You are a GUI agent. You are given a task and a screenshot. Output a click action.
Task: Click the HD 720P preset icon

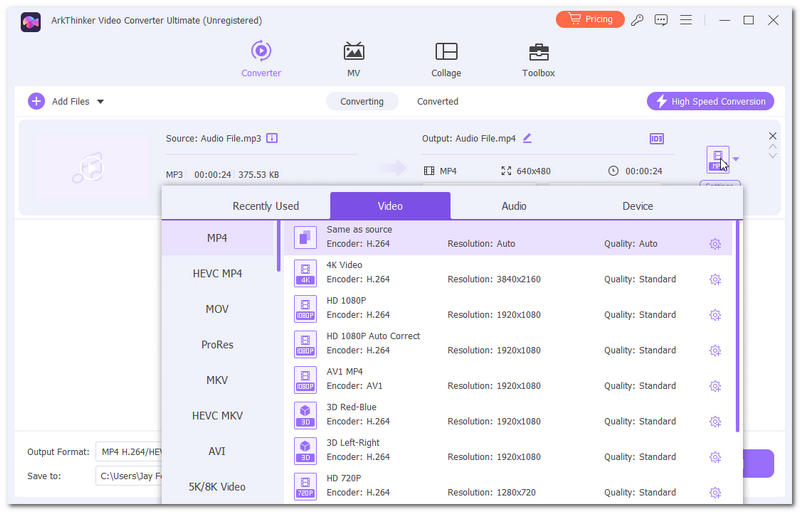[305, 486]
